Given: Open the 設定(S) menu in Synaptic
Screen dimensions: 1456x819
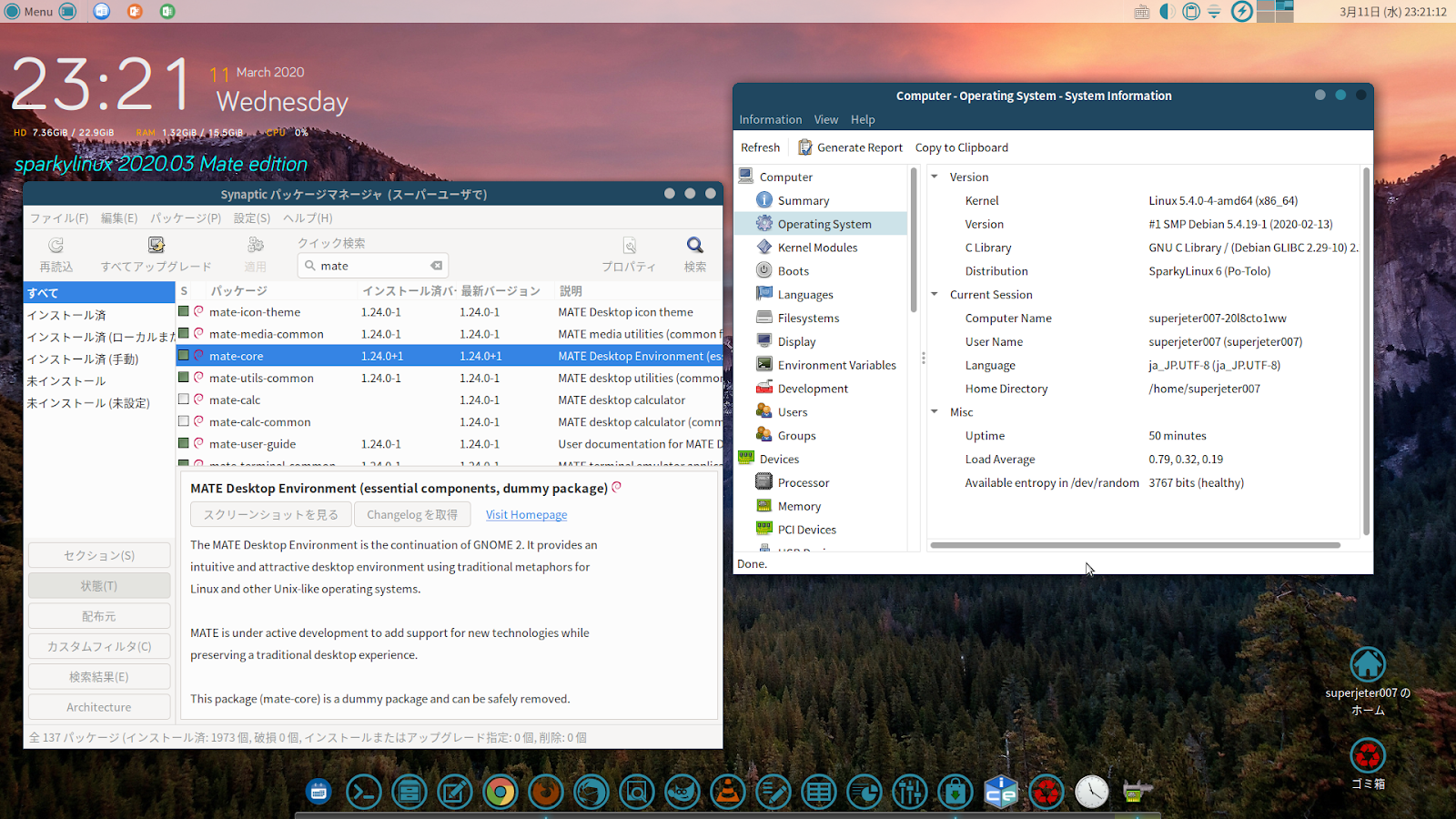Looking at the screenshot, I should point(252,218).
